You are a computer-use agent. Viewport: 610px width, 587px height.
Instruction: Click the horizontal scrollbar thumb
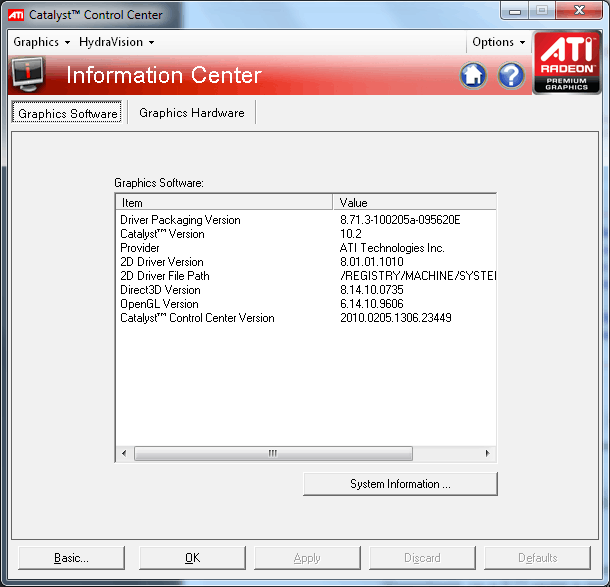coord(273,453)
